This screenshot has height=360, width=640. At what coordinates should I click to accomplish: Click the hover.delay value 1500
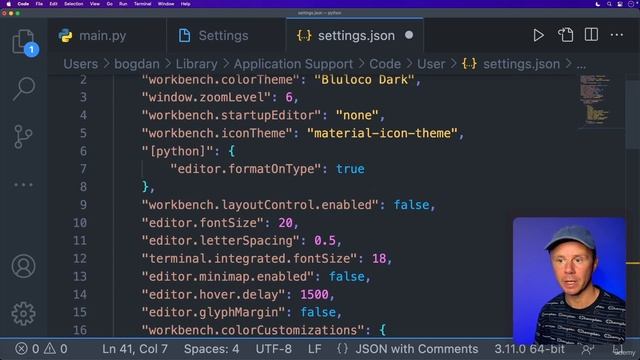[314, 294]
